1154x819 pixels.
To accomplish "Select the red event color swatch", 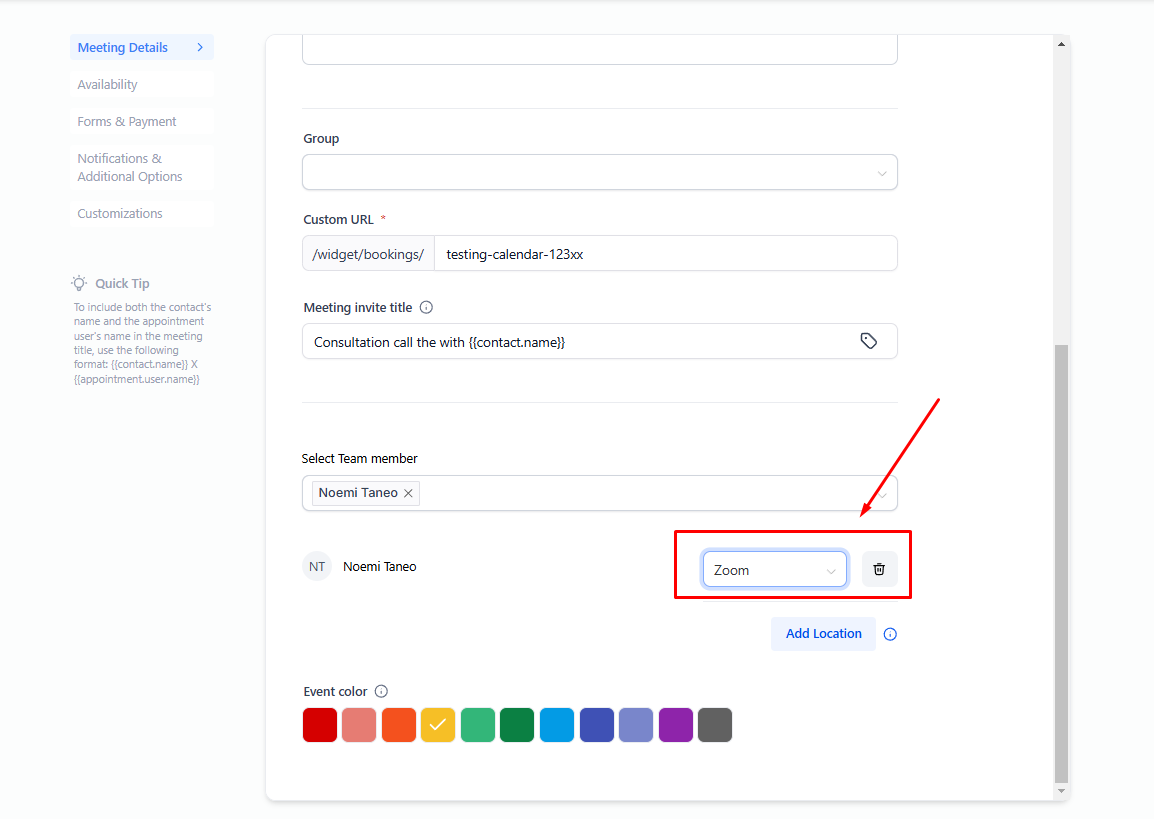I will 320,725.
